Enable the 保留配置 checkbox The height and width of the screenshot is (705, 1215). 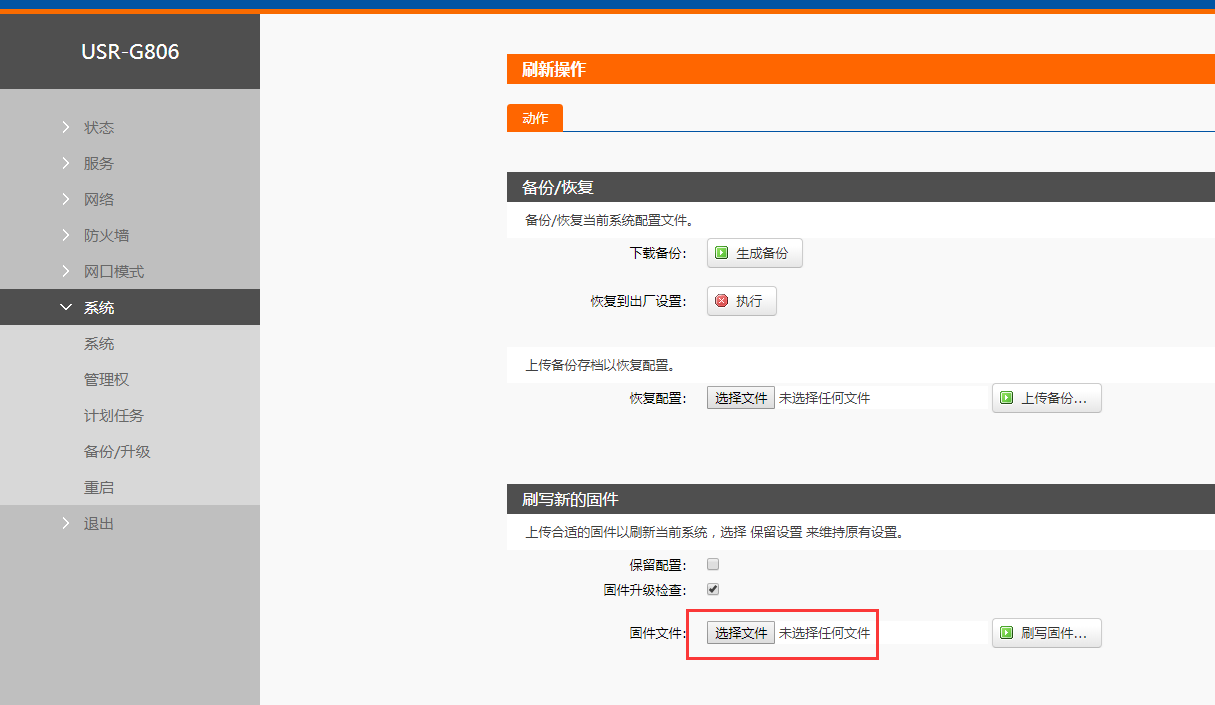point(713,564)
